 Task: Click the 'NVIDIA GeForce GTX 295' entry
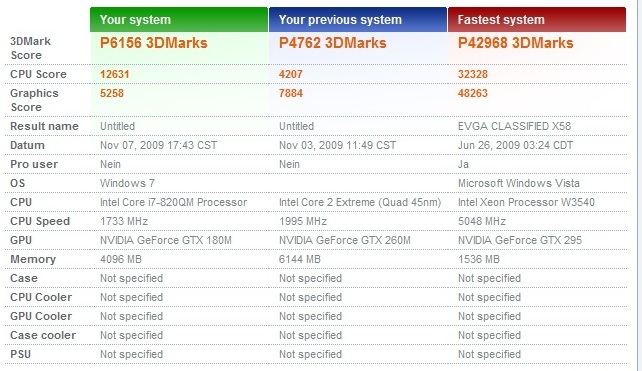click(520, 240)
